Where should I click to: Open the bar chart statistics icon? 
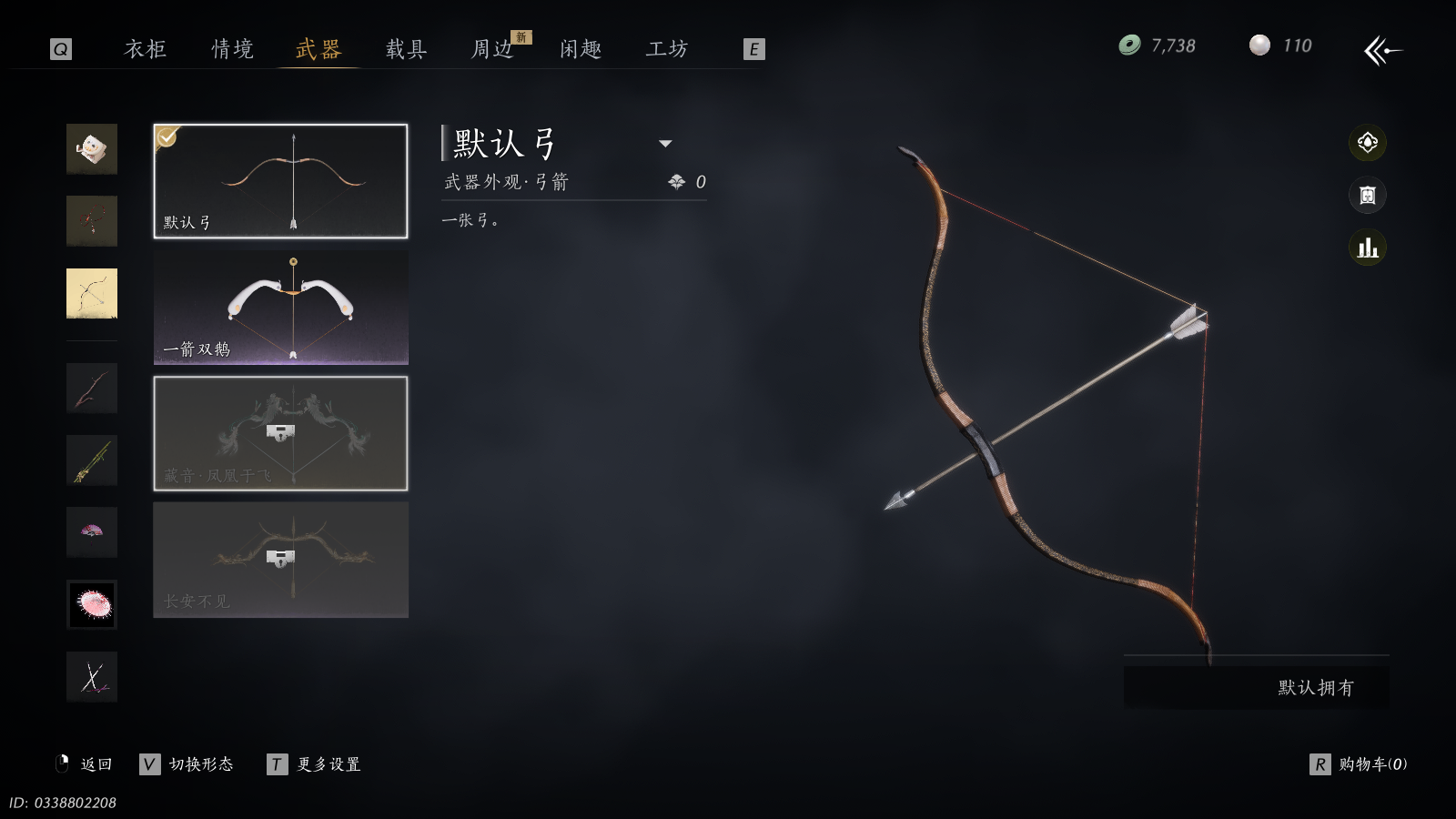(x=1367, y=248)
